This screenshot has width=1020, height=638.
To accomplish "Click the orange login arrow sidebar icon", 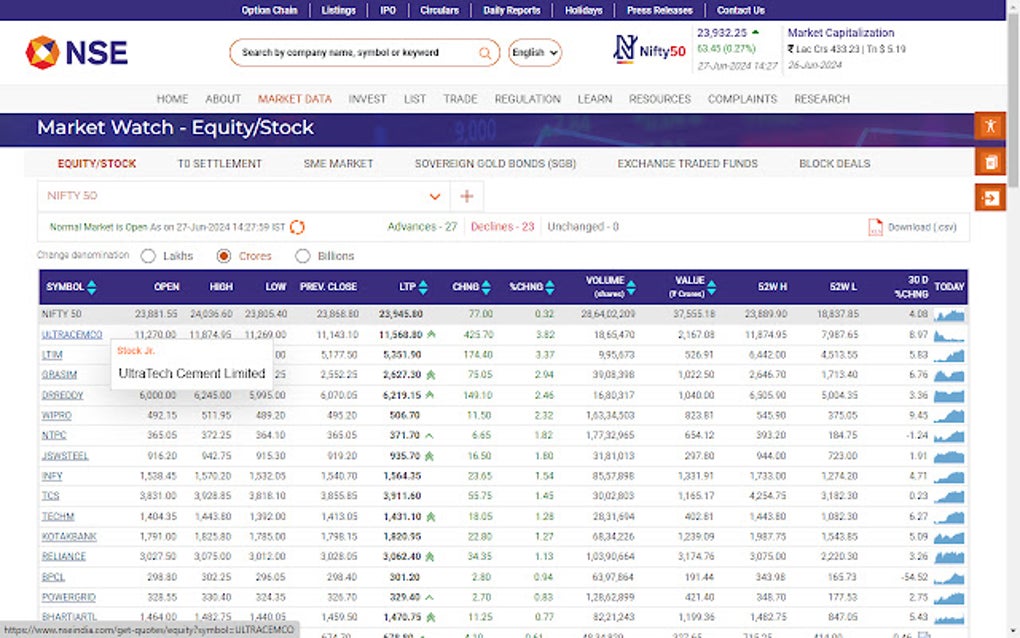I will (x=989, y=197).
